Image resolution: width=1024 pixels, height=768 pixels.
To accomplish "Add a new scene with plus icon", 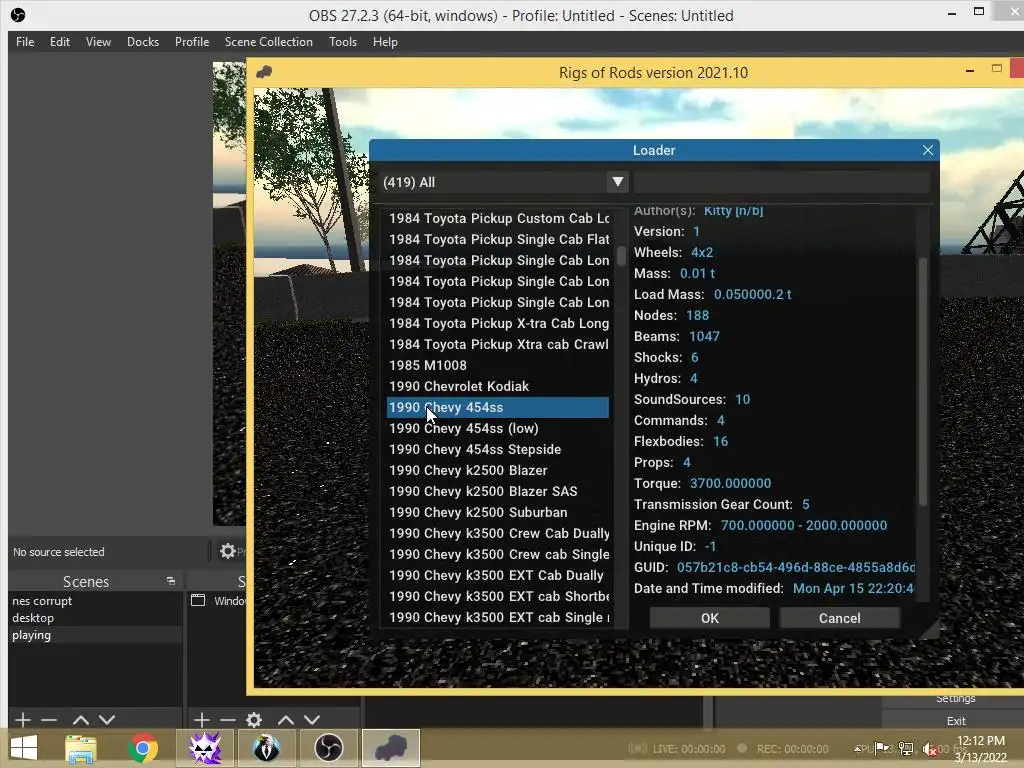I will [22, 720].
